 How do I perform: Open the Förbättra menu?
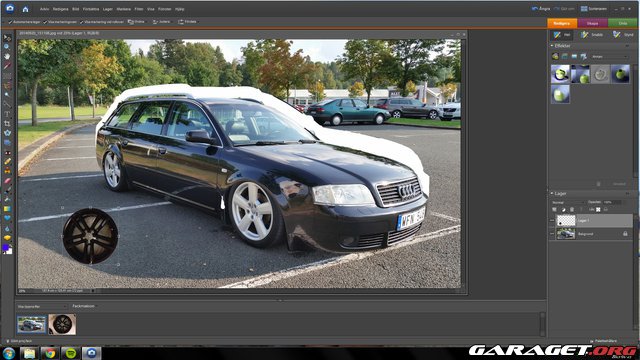coord(91,9)
